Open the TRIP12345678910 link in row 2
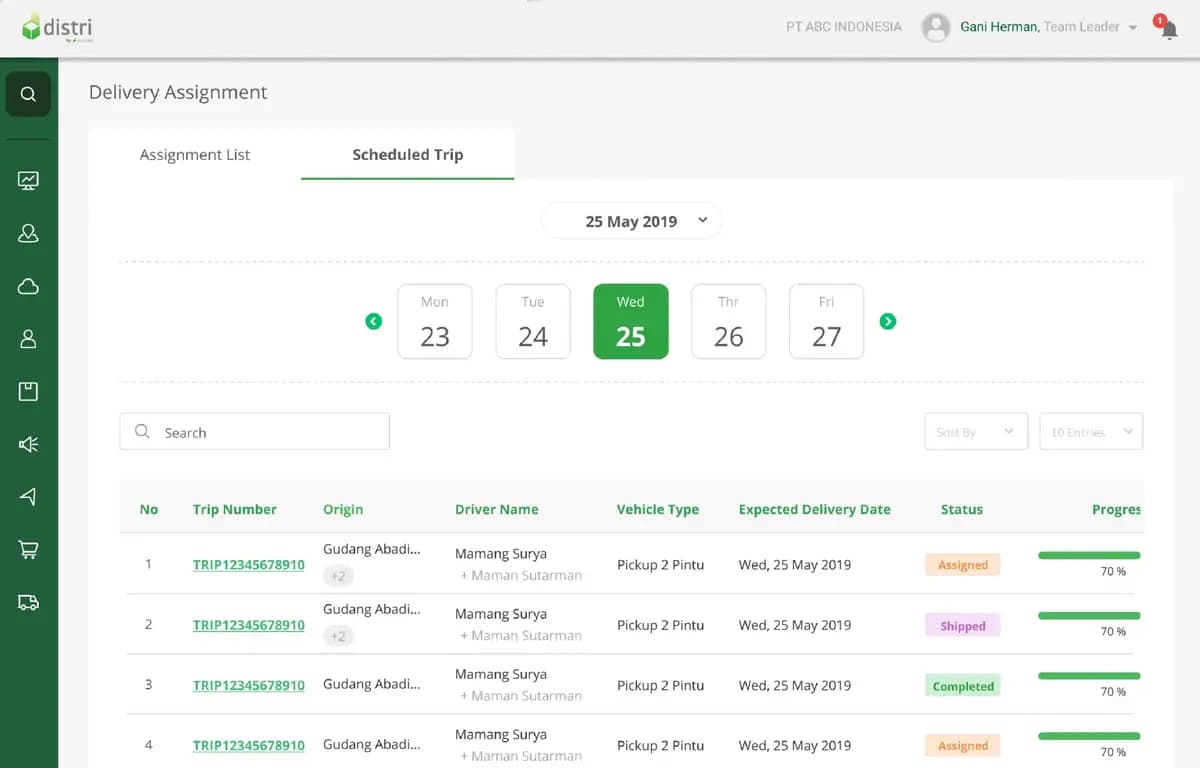Image resolution: width=1200 pixels, height=768 pixels. tap(249, 625)
